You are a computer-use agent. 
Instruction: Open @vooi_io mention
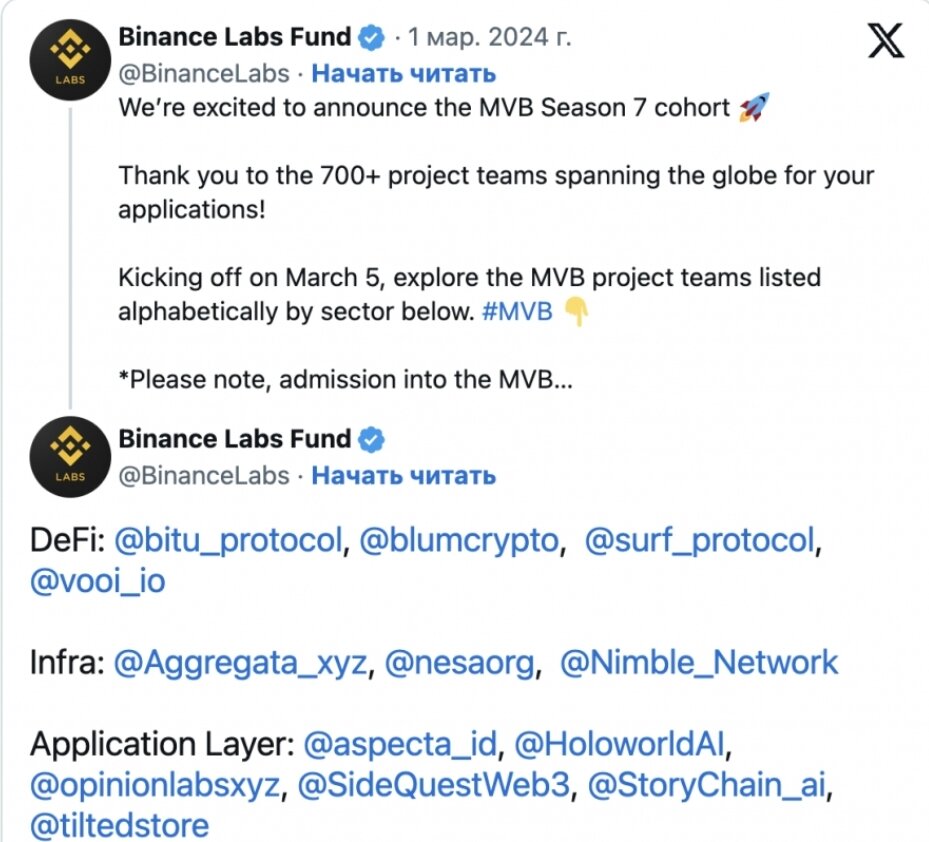[x=98, y=581]
